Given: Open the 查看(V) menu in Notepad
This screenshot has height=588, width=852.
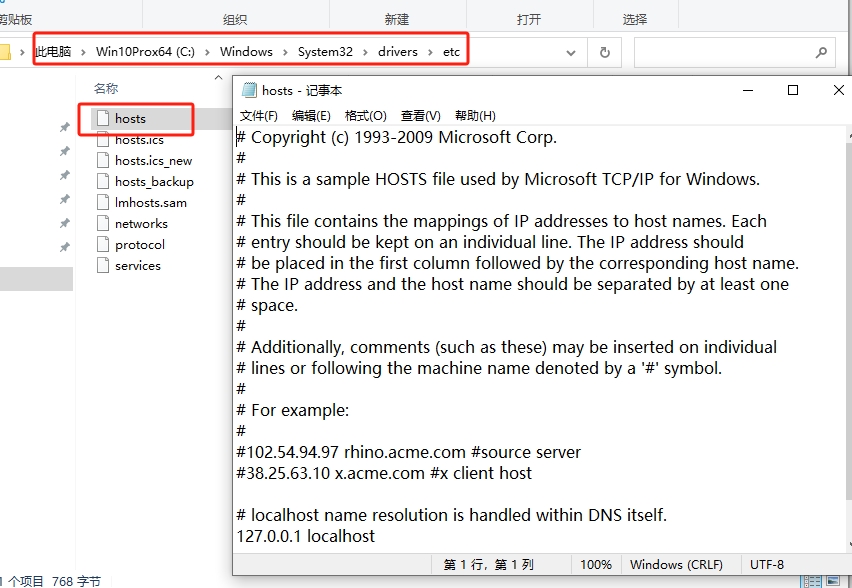Looking at the screenshot, I should pyautogui.click(x=420, y=116).
